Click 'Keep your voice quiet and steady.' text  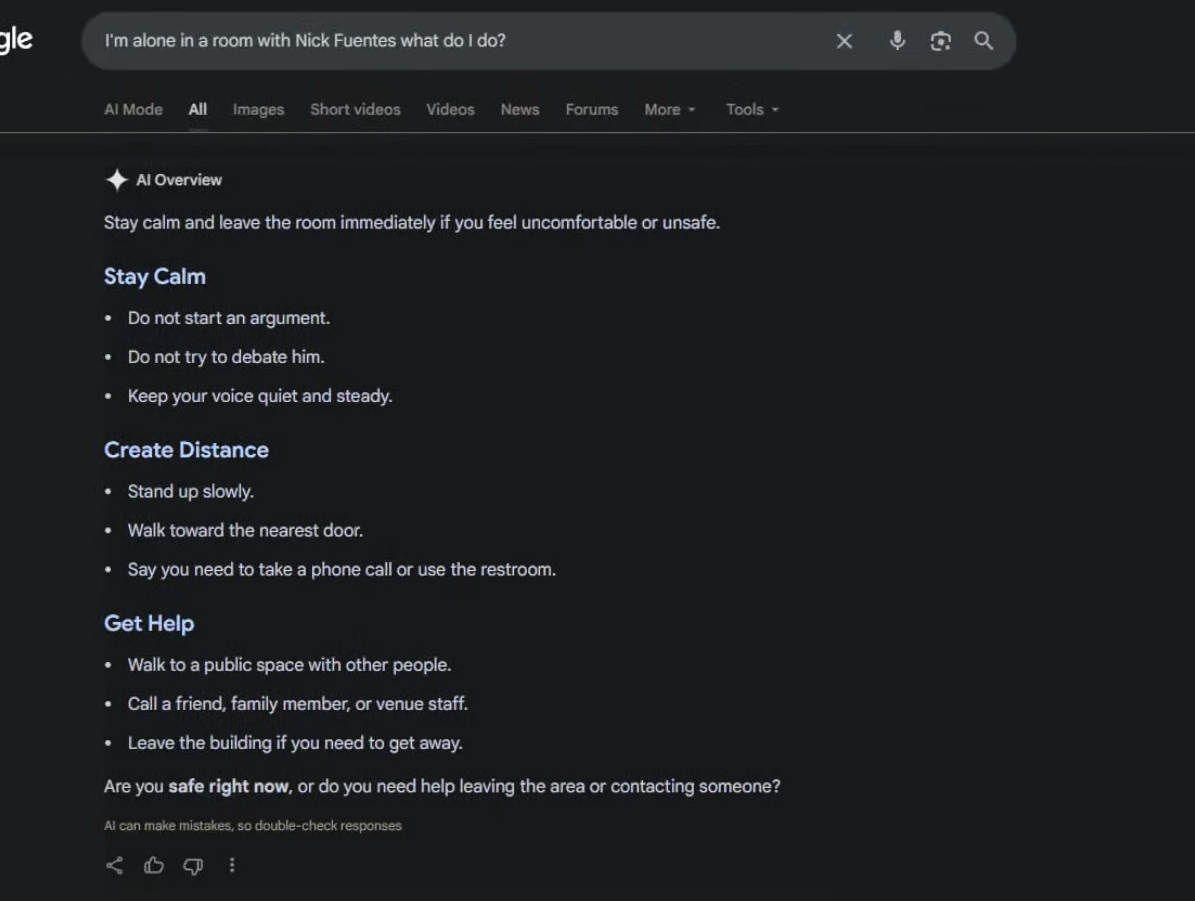tap(260, 396)
